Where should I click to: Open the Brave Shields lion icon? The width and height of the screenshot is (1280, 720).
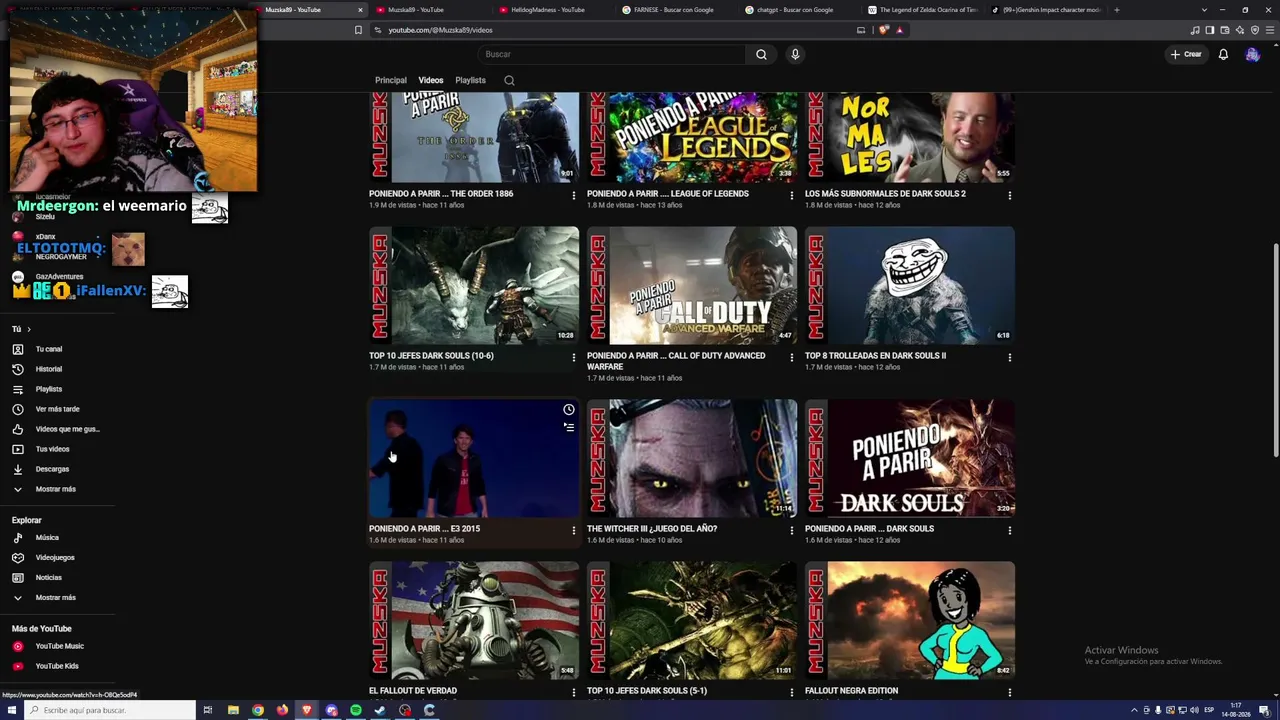[x=884, y=30]
